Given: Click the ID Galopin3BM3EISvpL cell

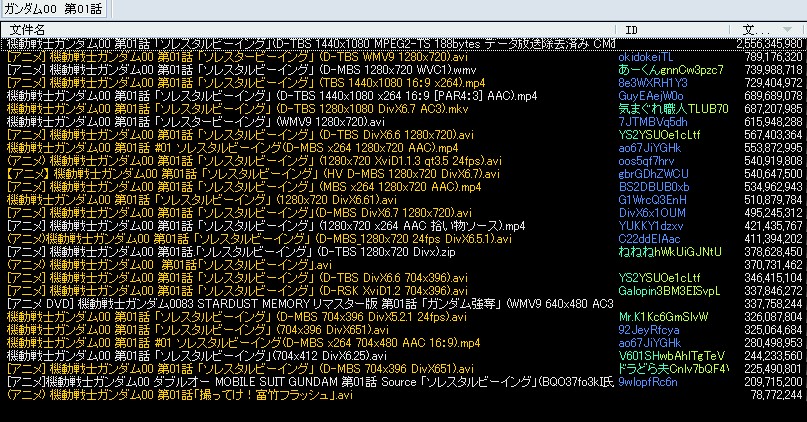Looking at the screenshot, I should 669,289.
